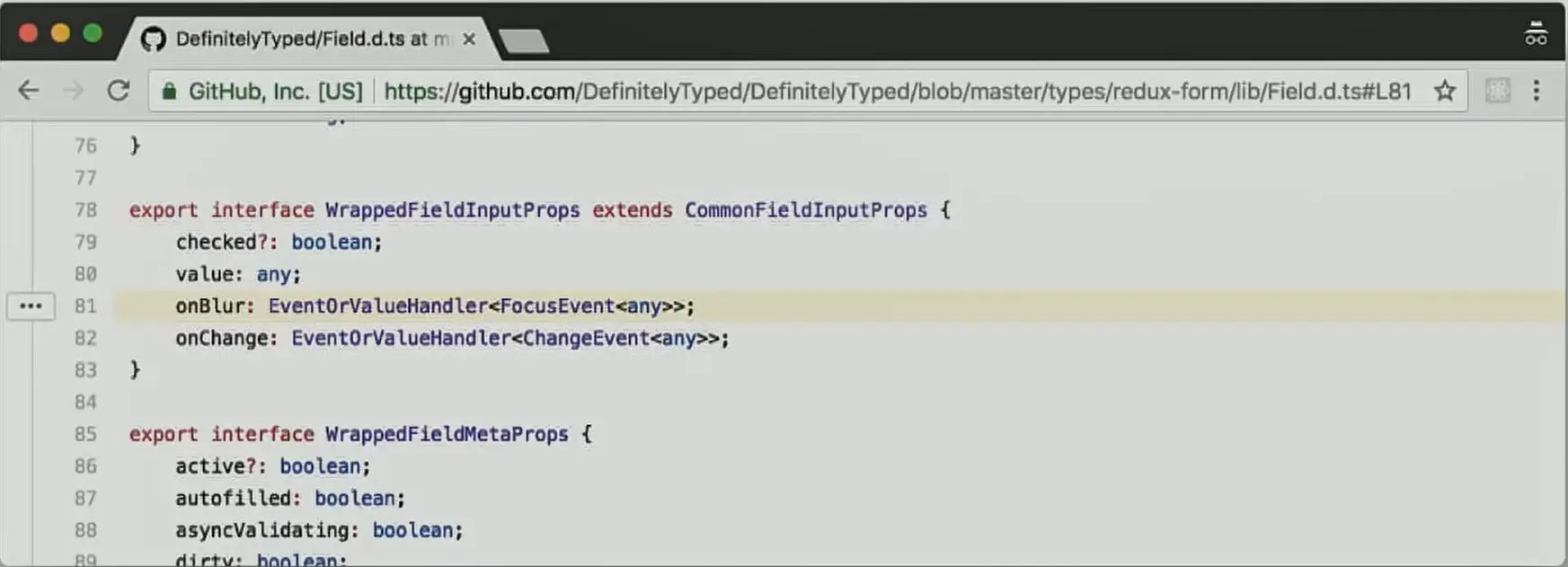Click line number 86
1568x567 pixels.
(x=85, y=466)
